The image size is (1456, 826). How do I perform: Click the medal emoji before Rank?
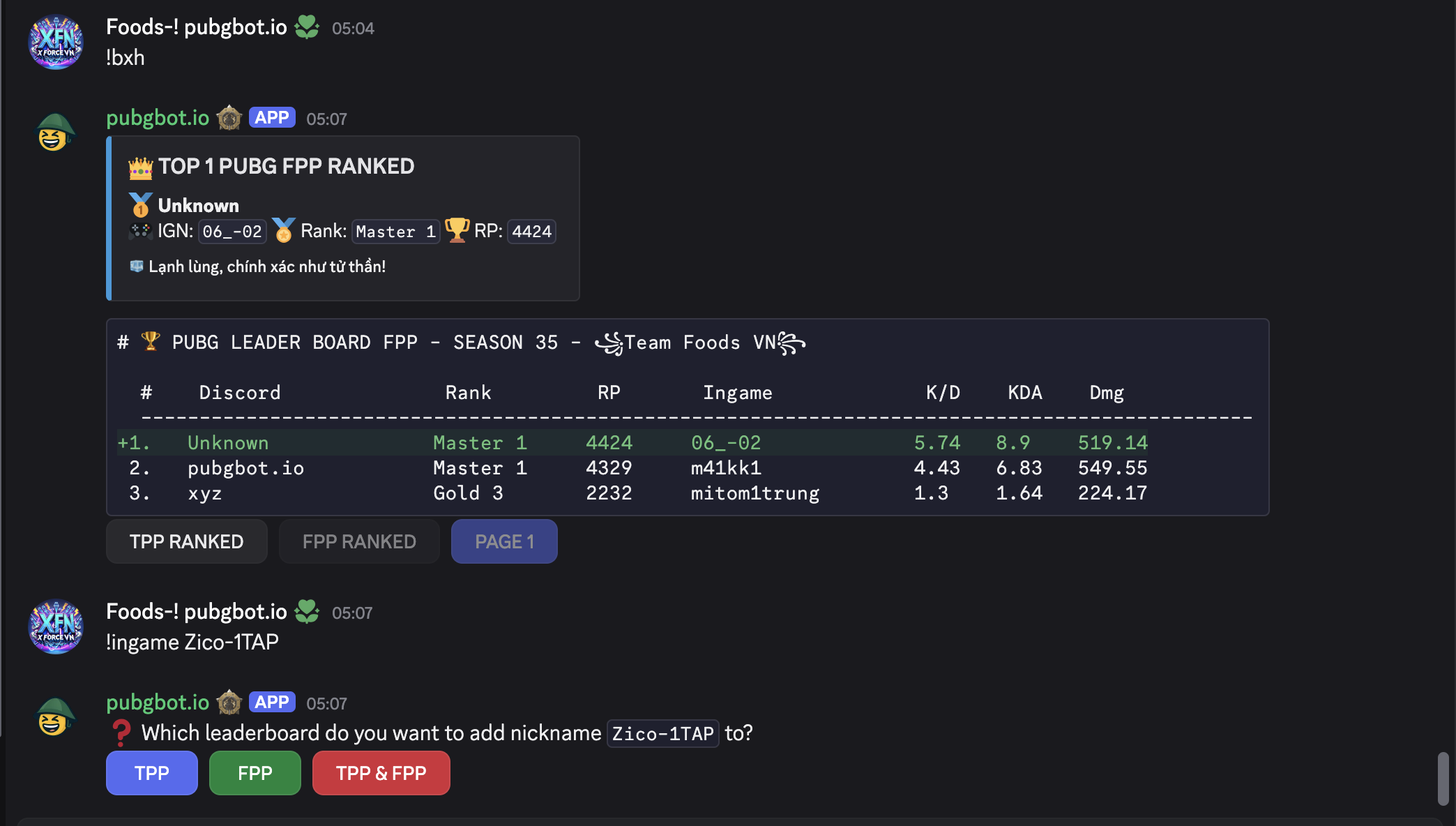coord(284,230)
